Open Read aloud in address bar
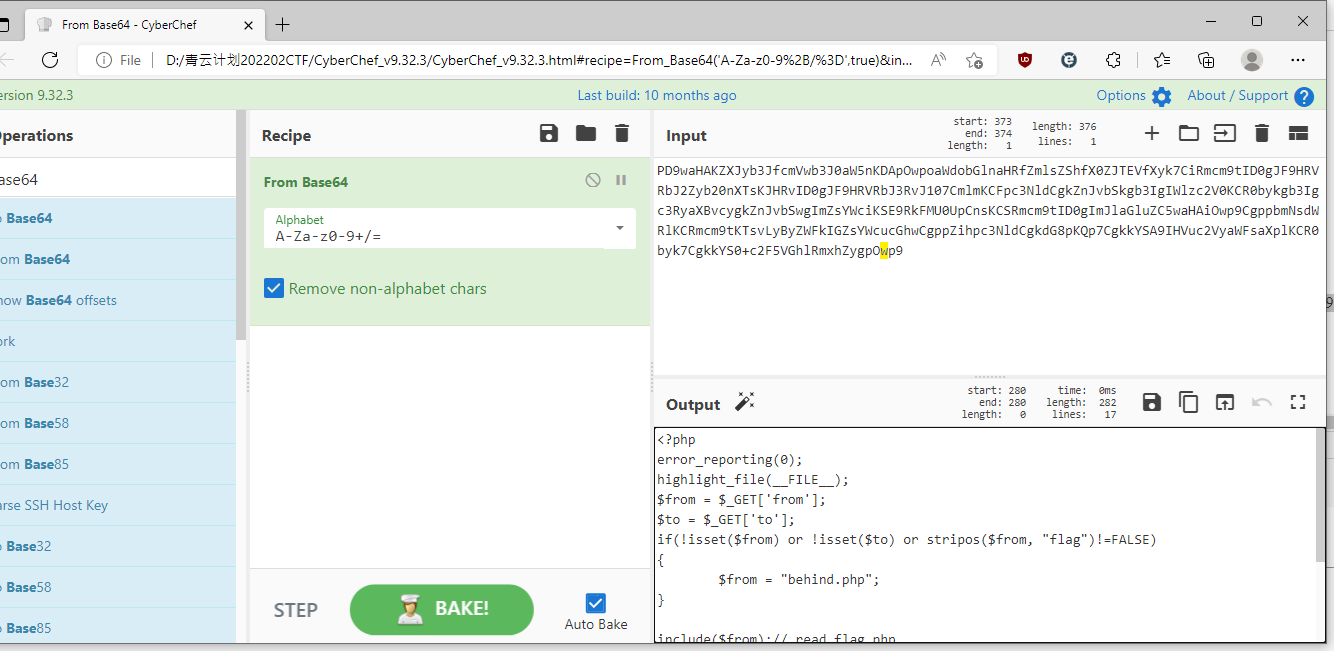 pyautogui.click(x=938, y=60)
